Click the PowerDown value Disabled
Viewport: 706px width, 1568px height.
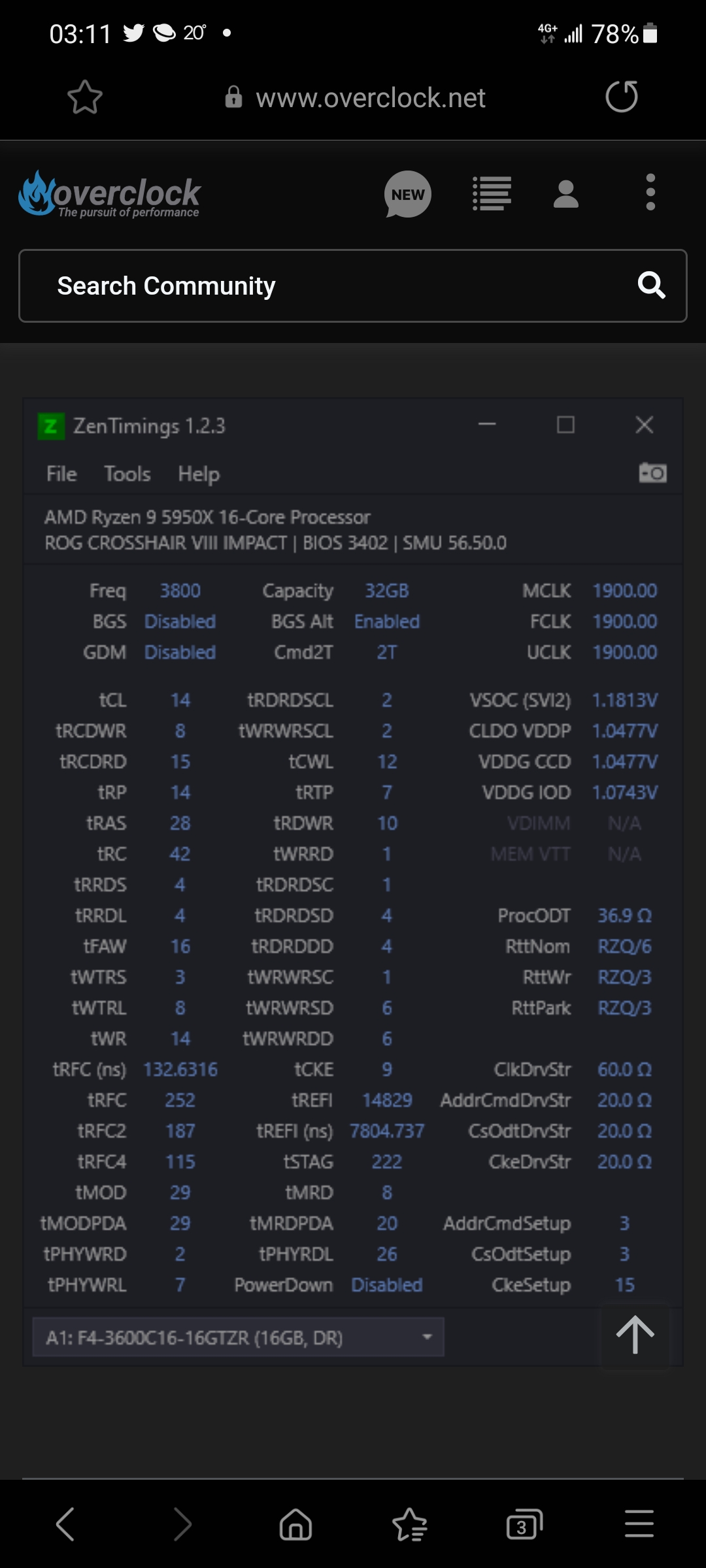[x=387, y=1285]
